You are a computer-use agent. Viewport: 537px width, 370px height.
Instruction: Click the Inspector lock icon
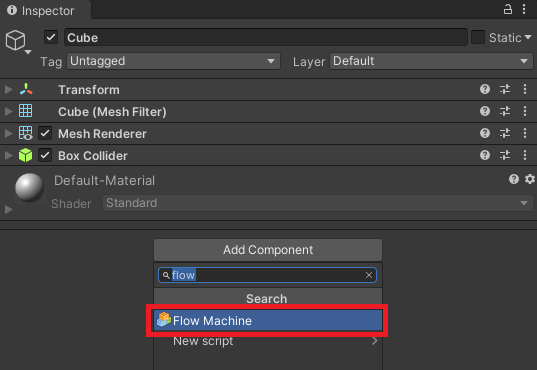coord(508,9)
